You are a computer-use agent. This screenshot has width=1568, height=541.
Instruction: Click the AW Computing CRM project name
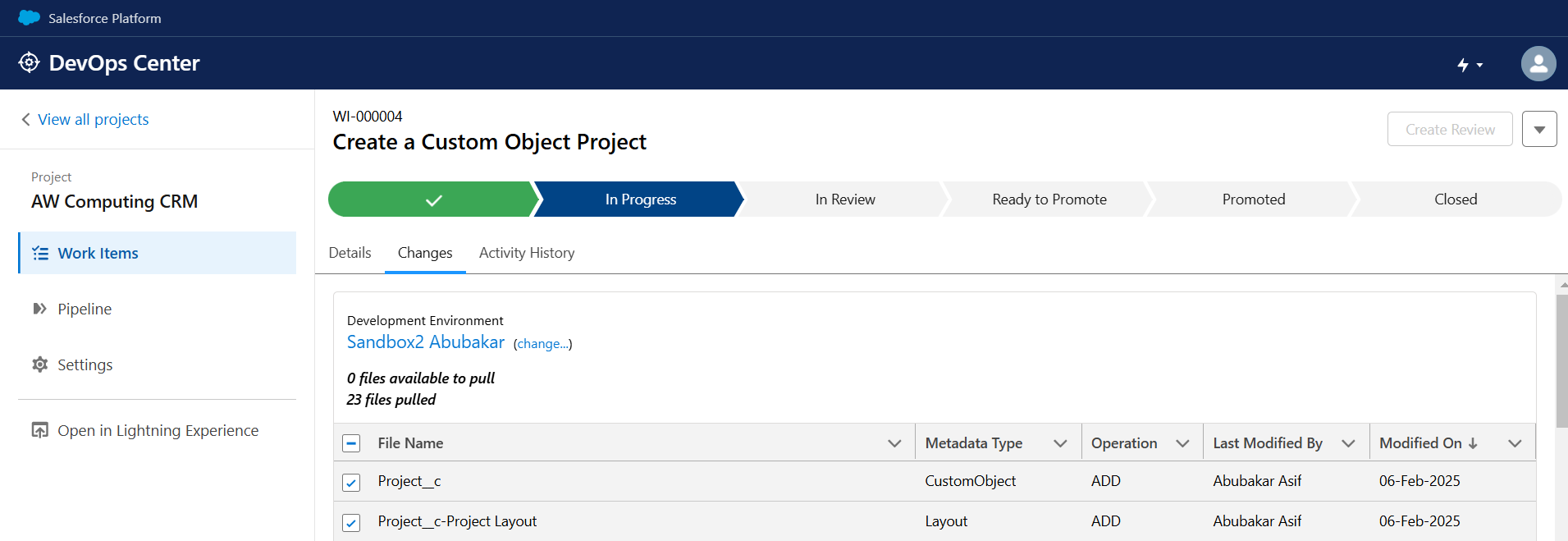click(115, 201)
